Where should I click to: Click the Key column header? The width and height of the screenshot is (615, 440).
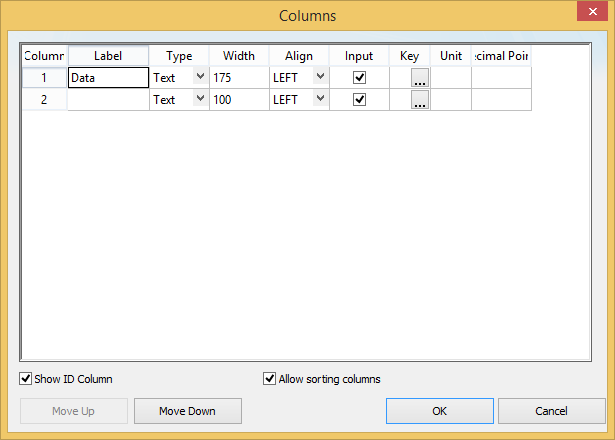click(410, 56)
